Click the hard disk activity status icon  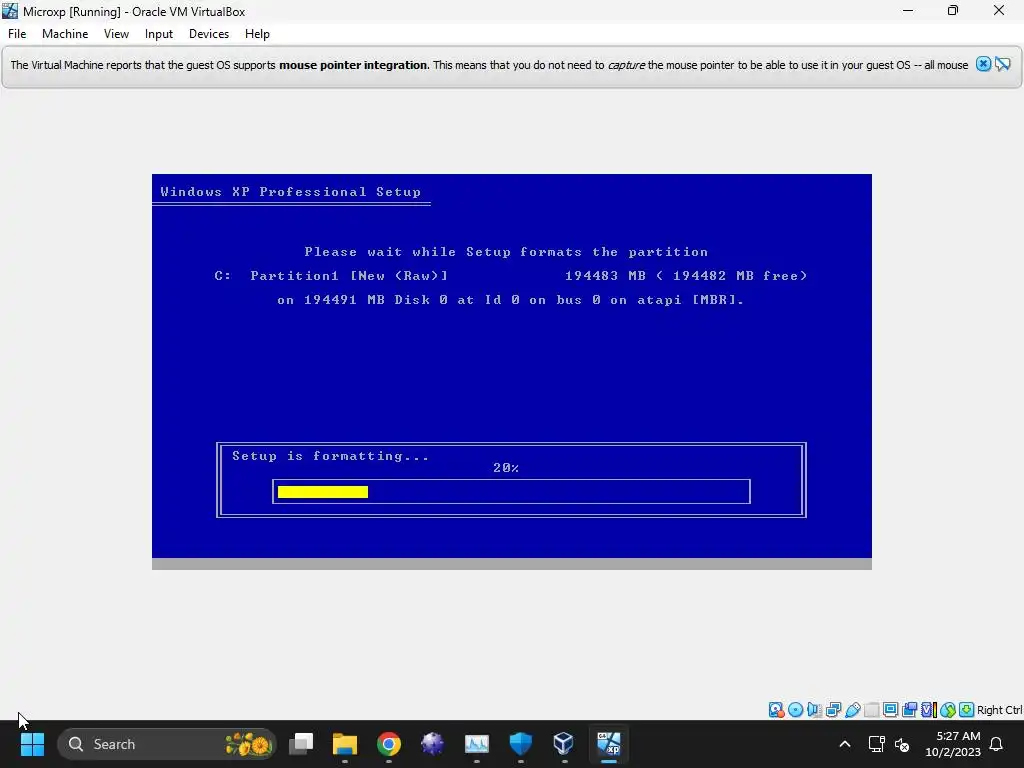click(x=776, y=710)
